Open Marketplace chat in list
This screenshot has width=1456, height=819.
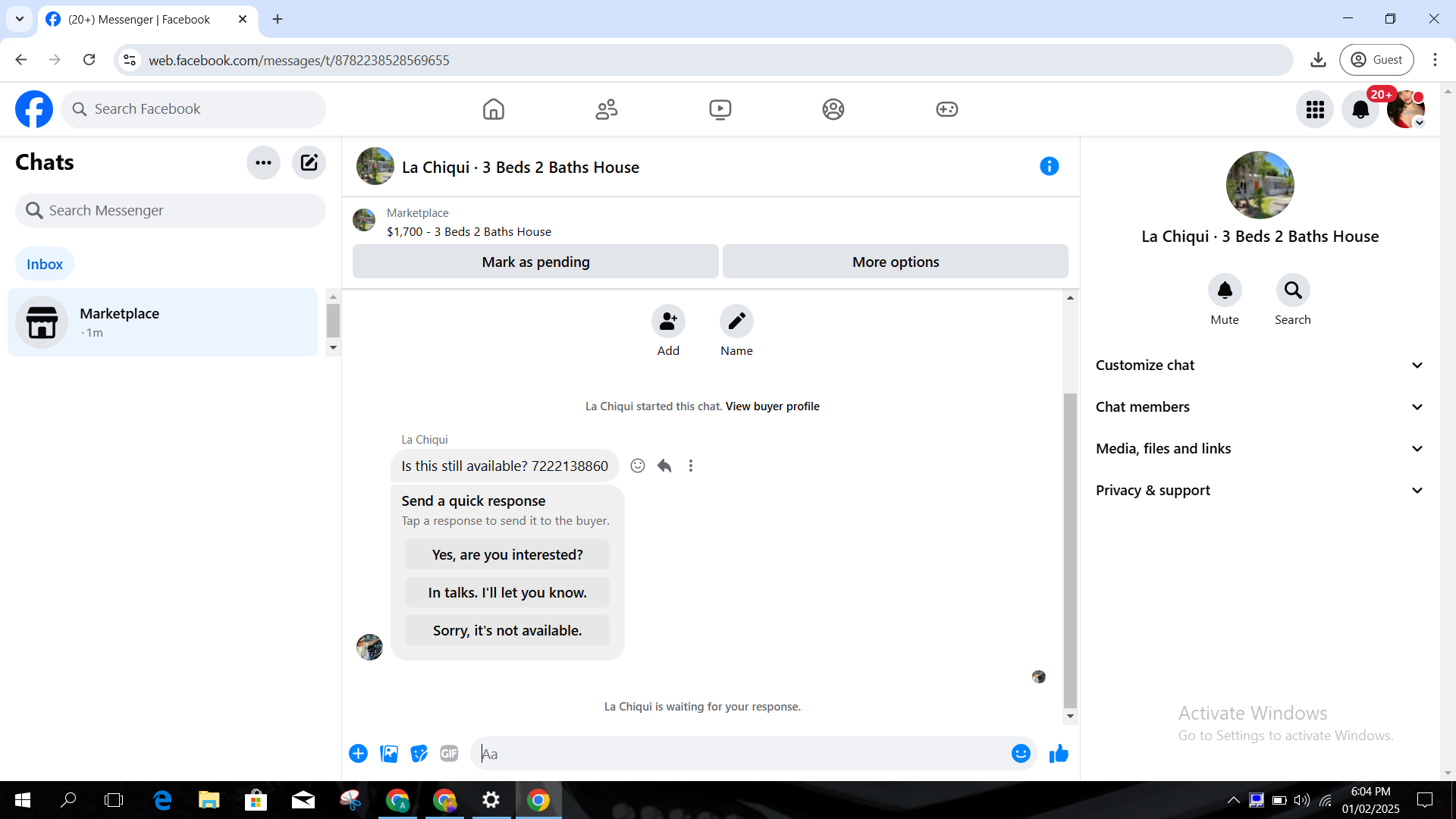[162, 322]
